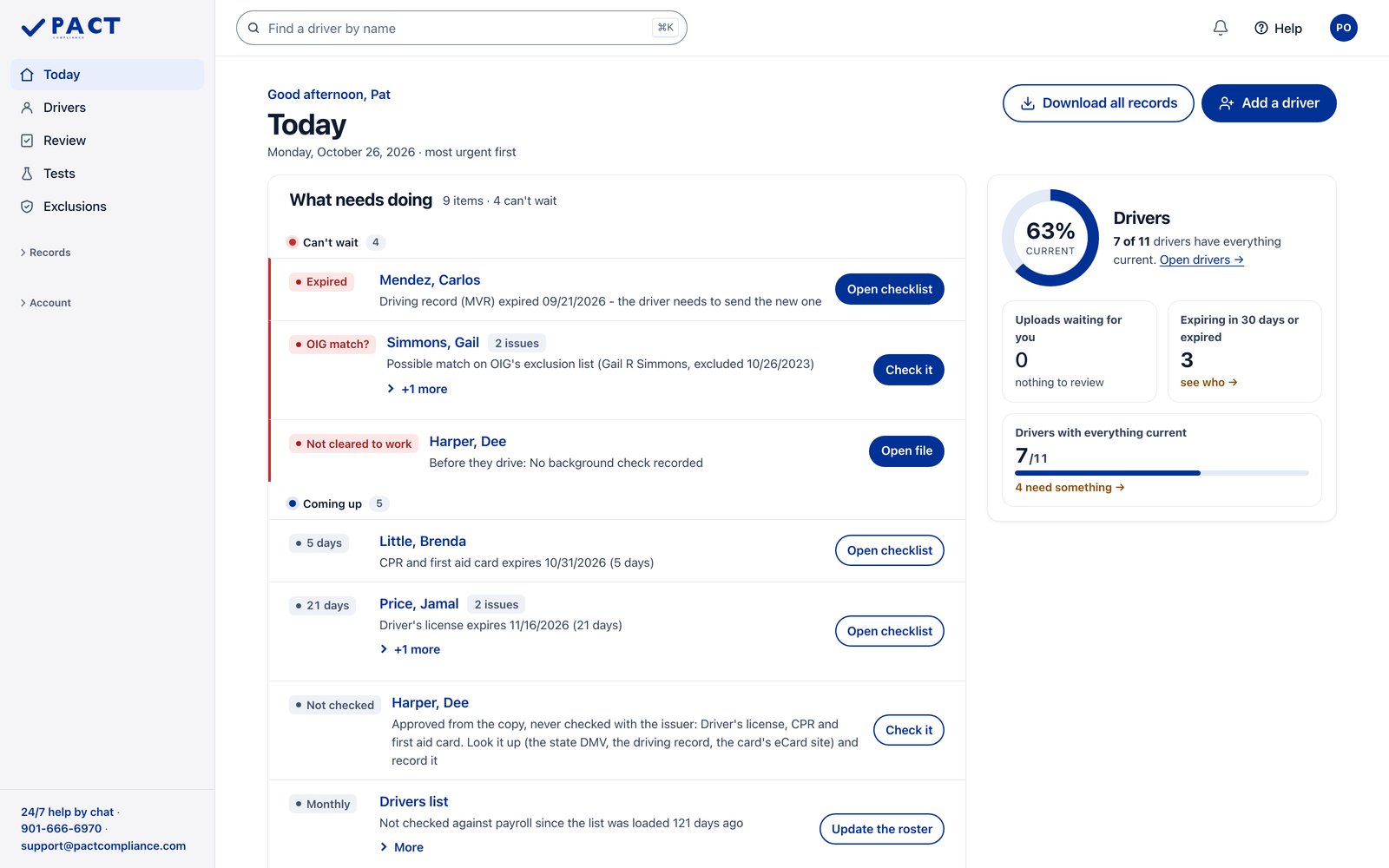Click the 2 issues badge beside Simmons, Gail
The image size is (1389, 868).
517,343
